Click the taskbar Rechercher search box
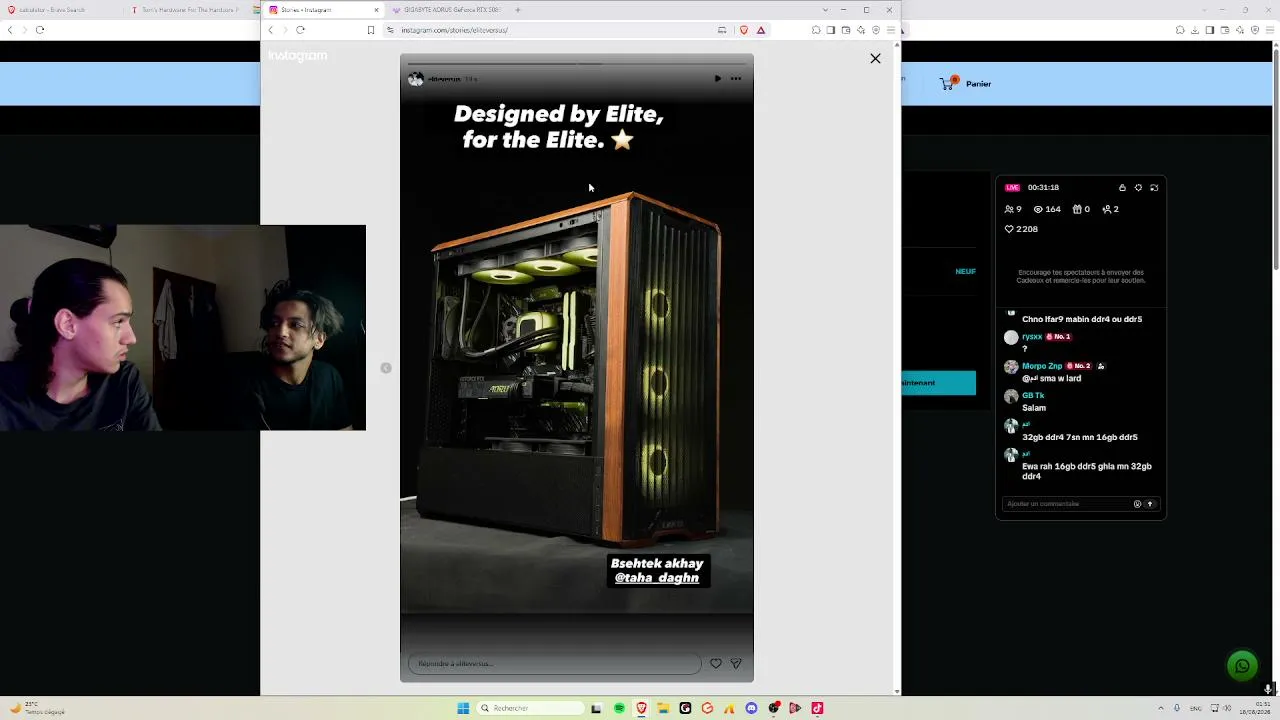 point(530,708)
